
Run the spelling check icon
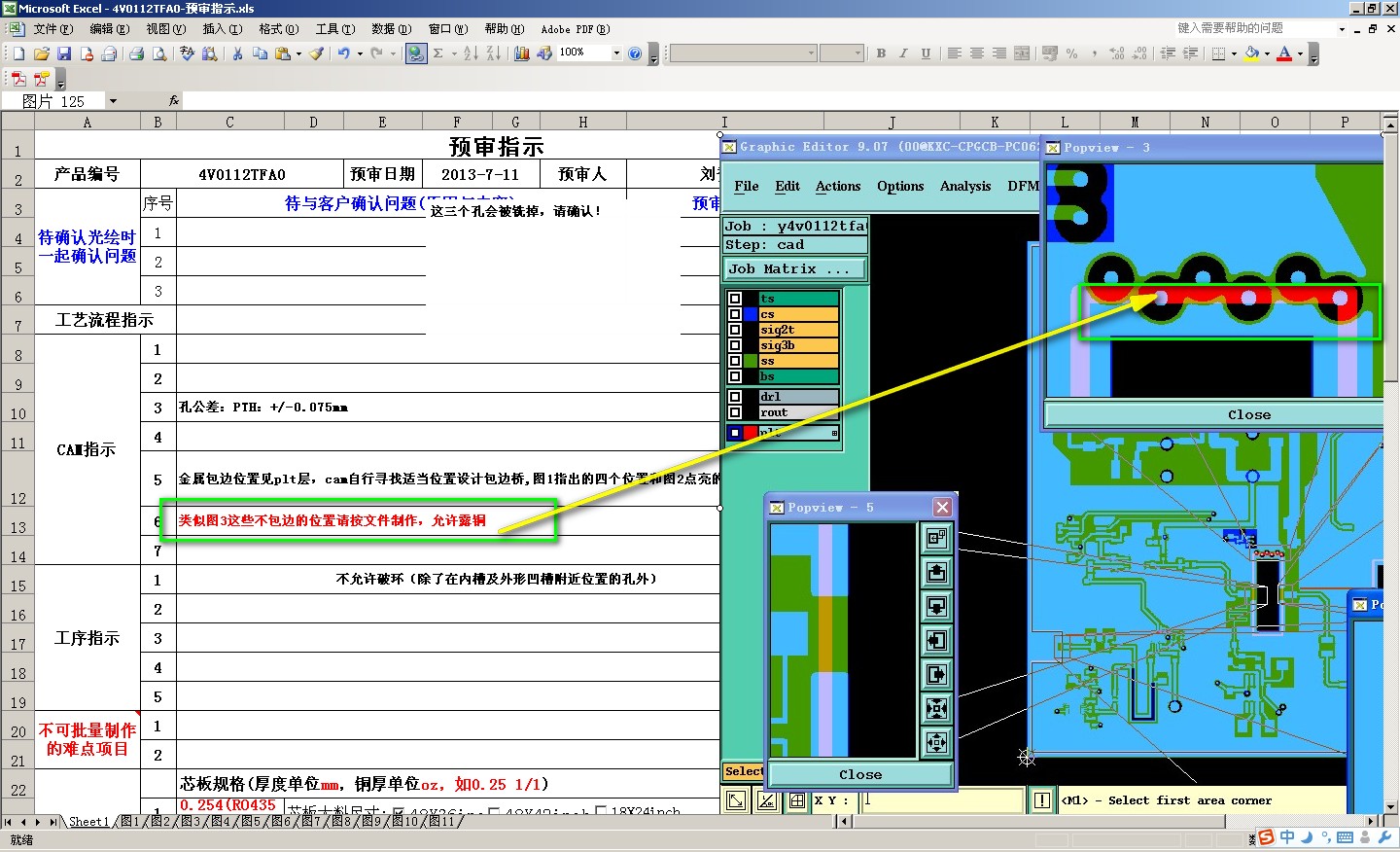(188, 53)
